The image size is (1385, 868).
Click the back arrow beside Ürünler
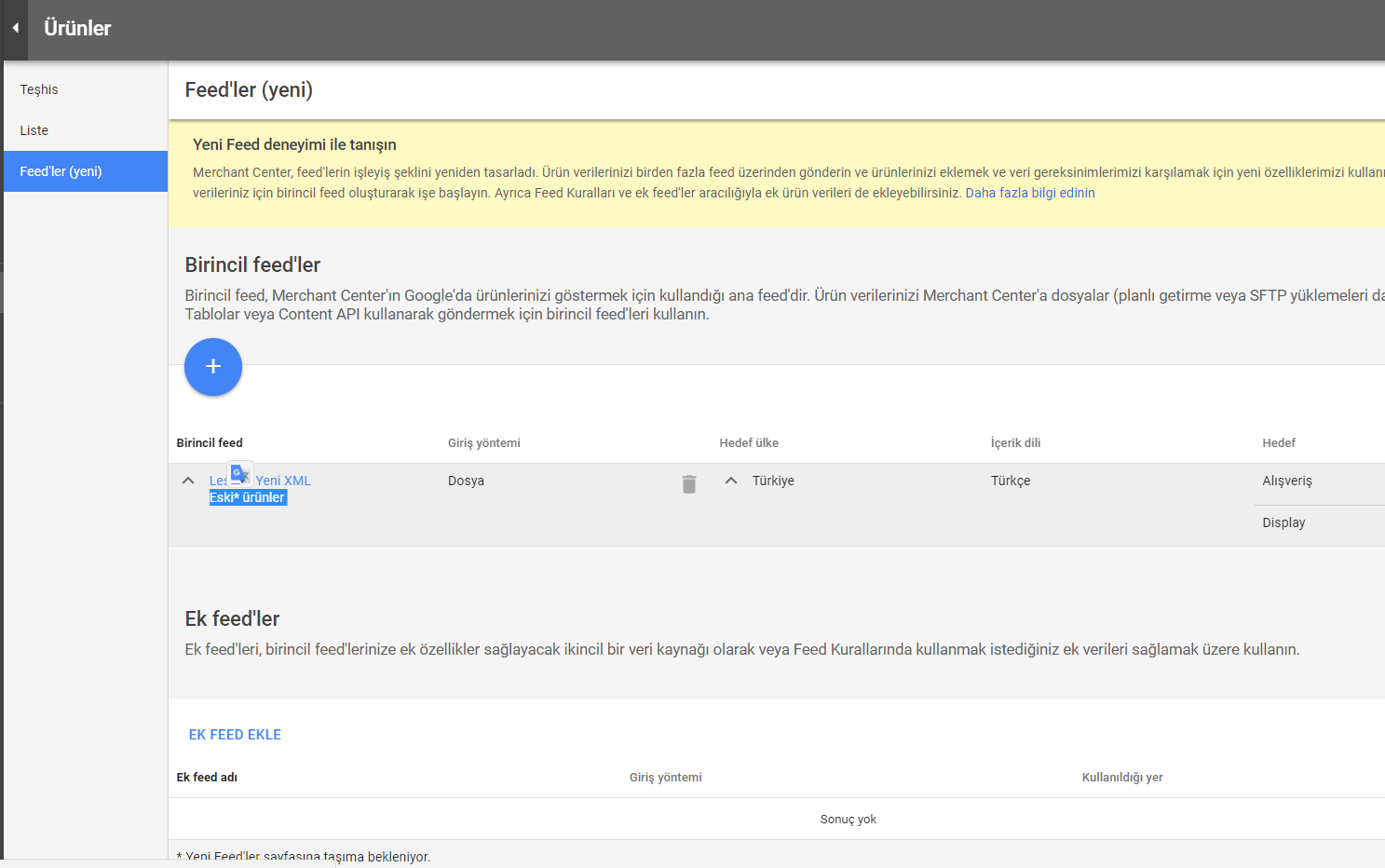15,28
